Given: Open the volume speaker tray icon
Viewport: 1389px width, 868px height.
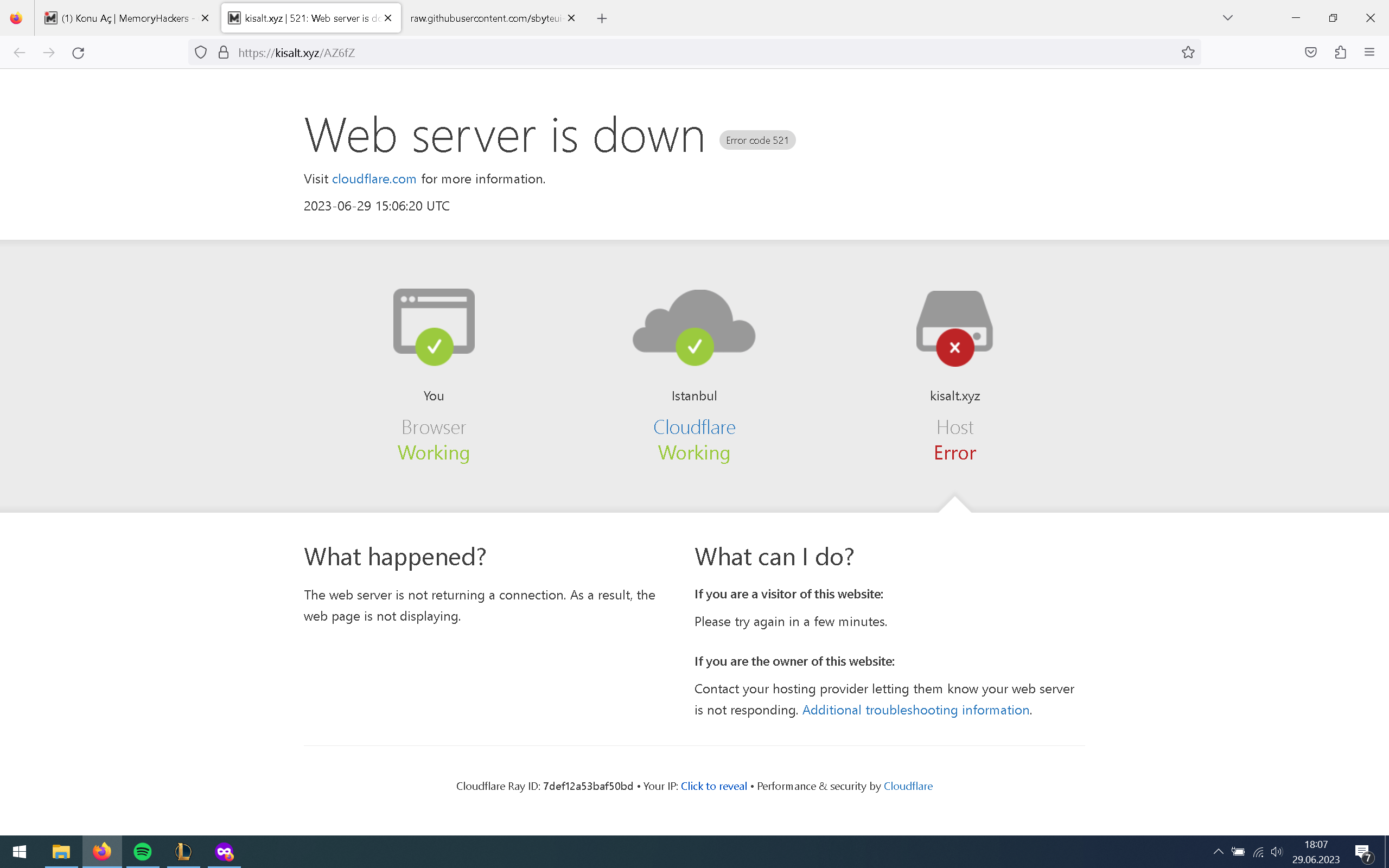Looking at the screenshot, I should tap(1277, 851).
